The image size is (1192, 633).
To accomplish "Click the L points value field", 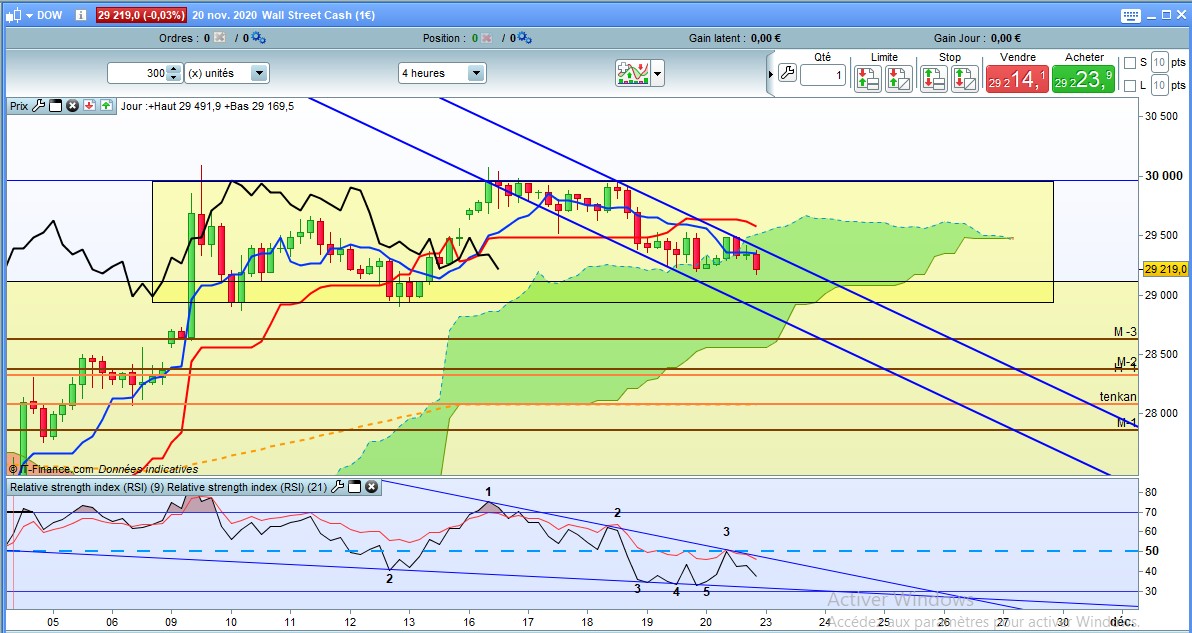I will tap(1159, 85).
